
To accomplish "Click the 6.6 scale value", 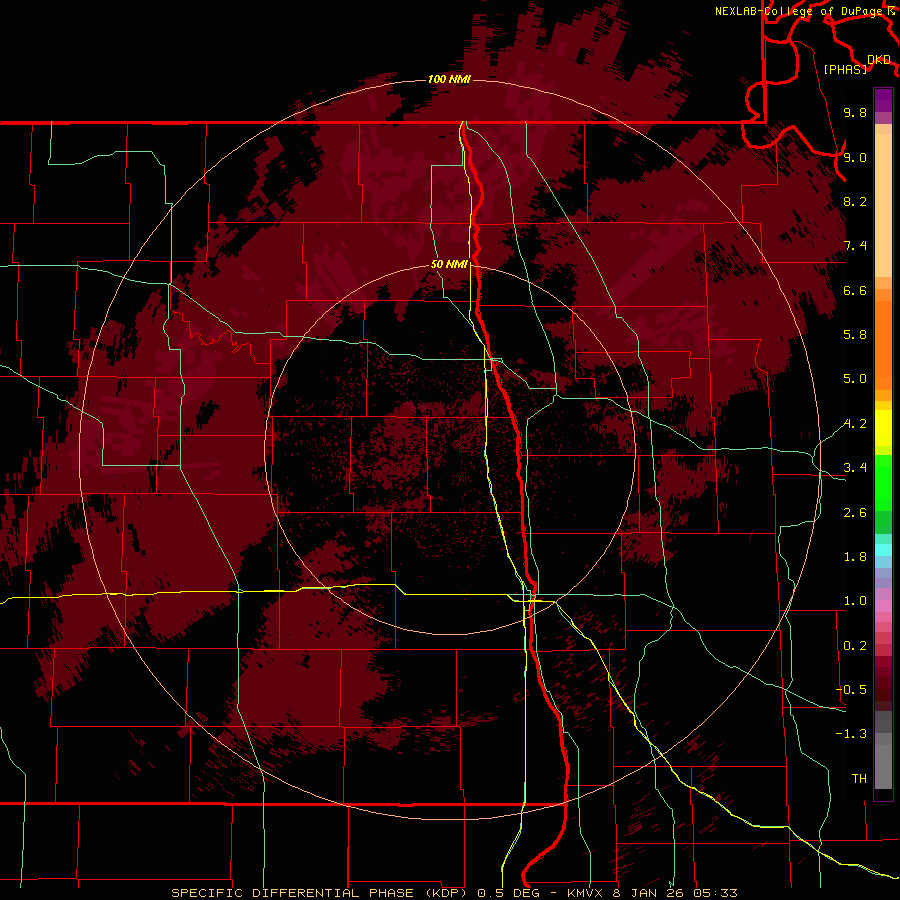I will click(x=855, y=290).
